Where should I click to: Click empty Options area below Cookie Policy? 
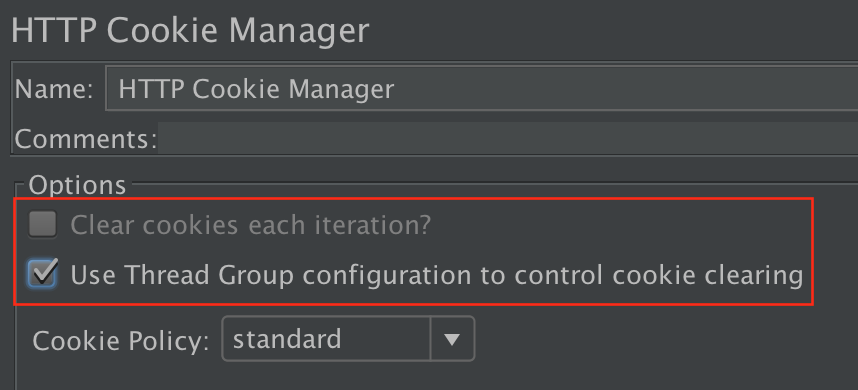point(383,376)
